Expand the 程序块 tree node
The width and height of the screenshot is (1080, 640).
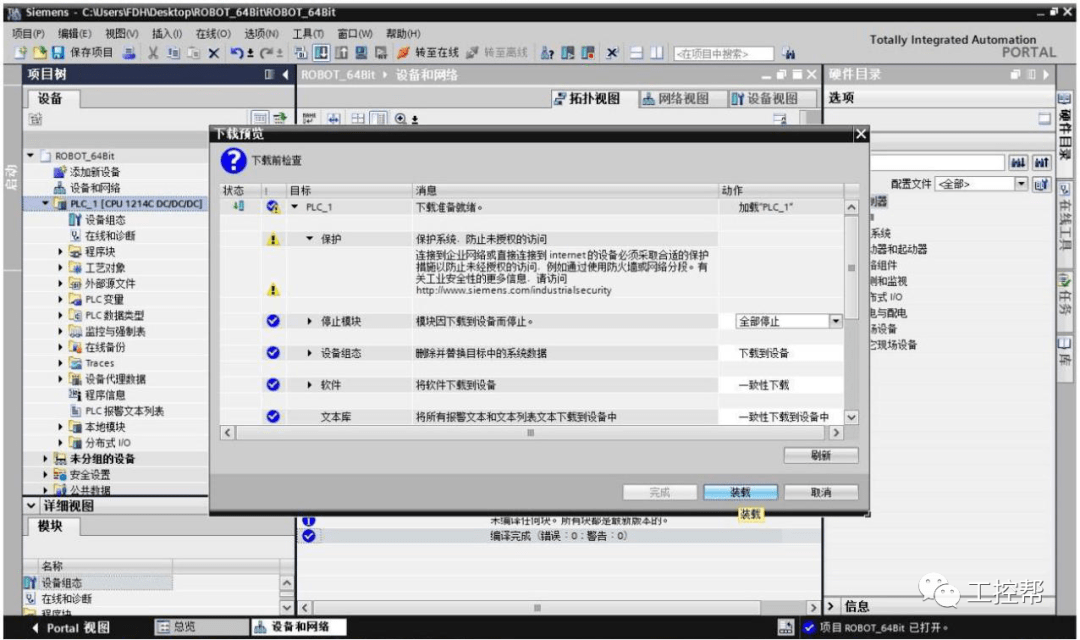coord(61,251)
